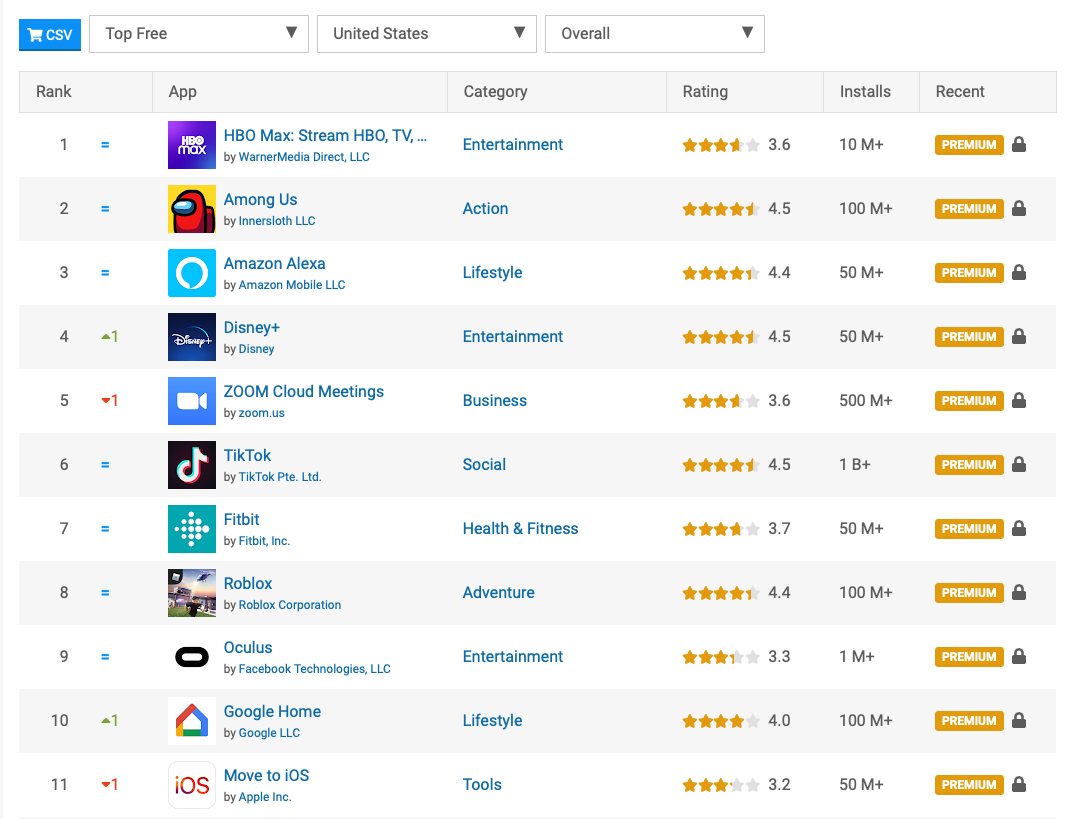Image resolution: width=1072 pixels, height=819 pixels.
Task: Open the Overall category dropdown
Action: tap(654, 33)
